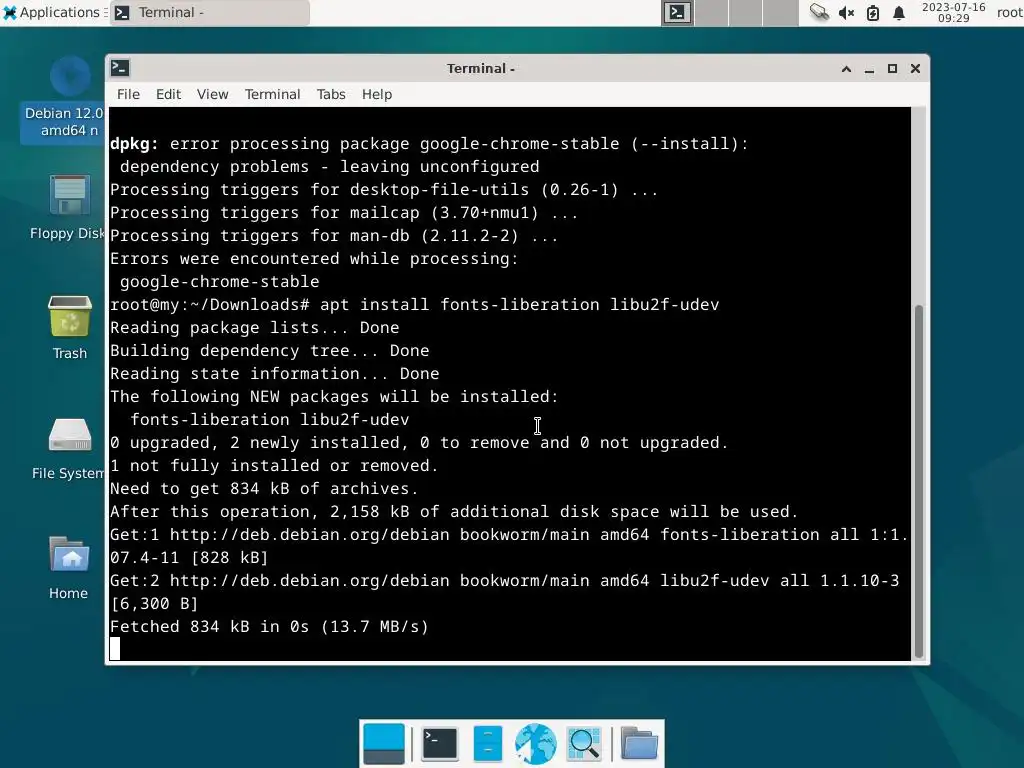Launch File Manager from the dock
The width and height of the screenshot is (1024, 768).
(x=487, y=744)
